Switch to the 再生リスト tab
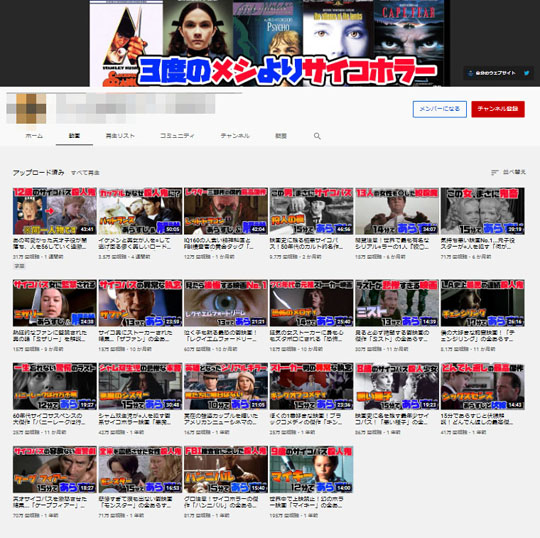The height and width of the screenshot is (538, 540). 120,136
